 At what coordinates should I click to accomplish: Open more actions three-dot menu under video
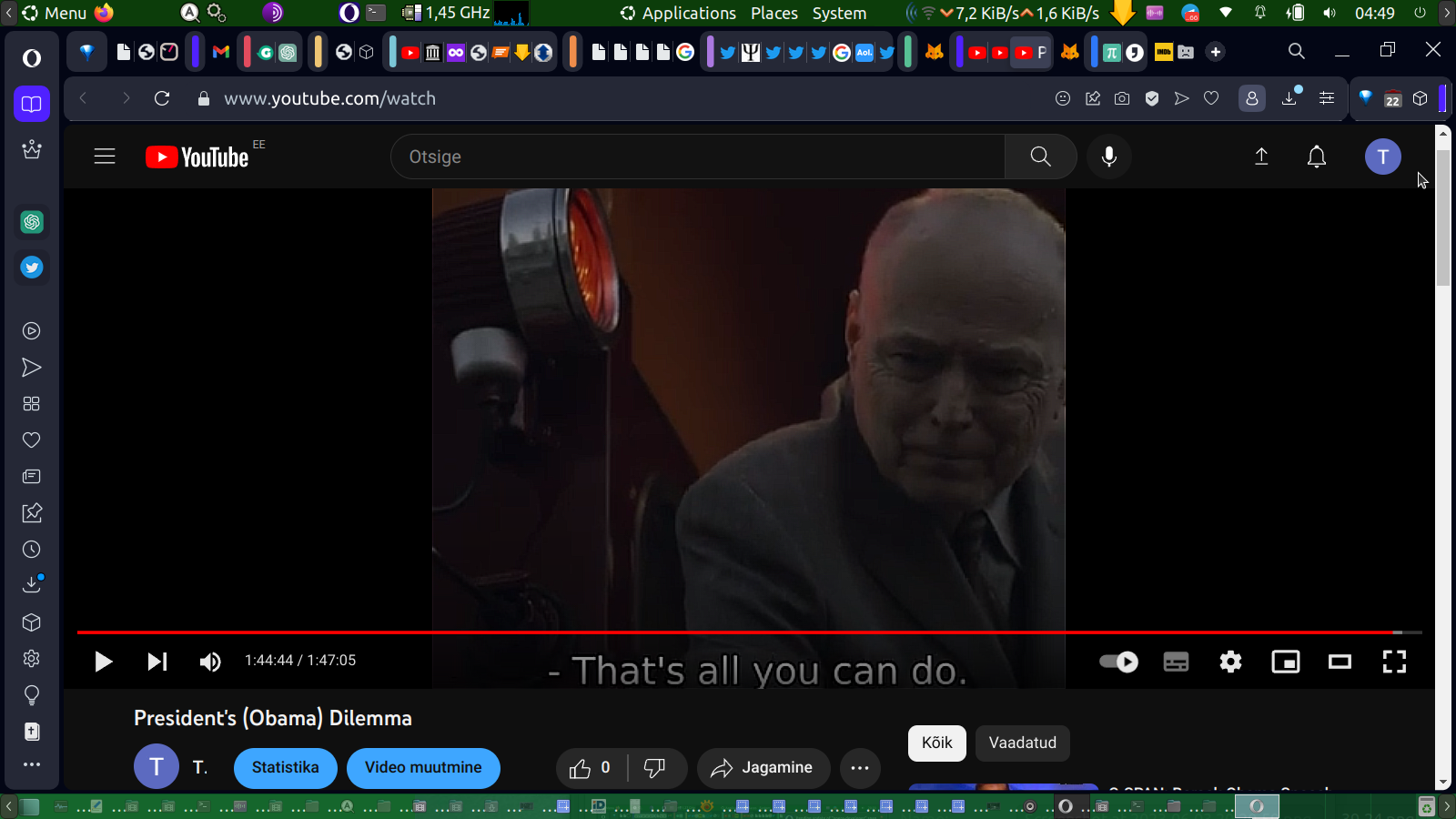(x=860, y=768)
